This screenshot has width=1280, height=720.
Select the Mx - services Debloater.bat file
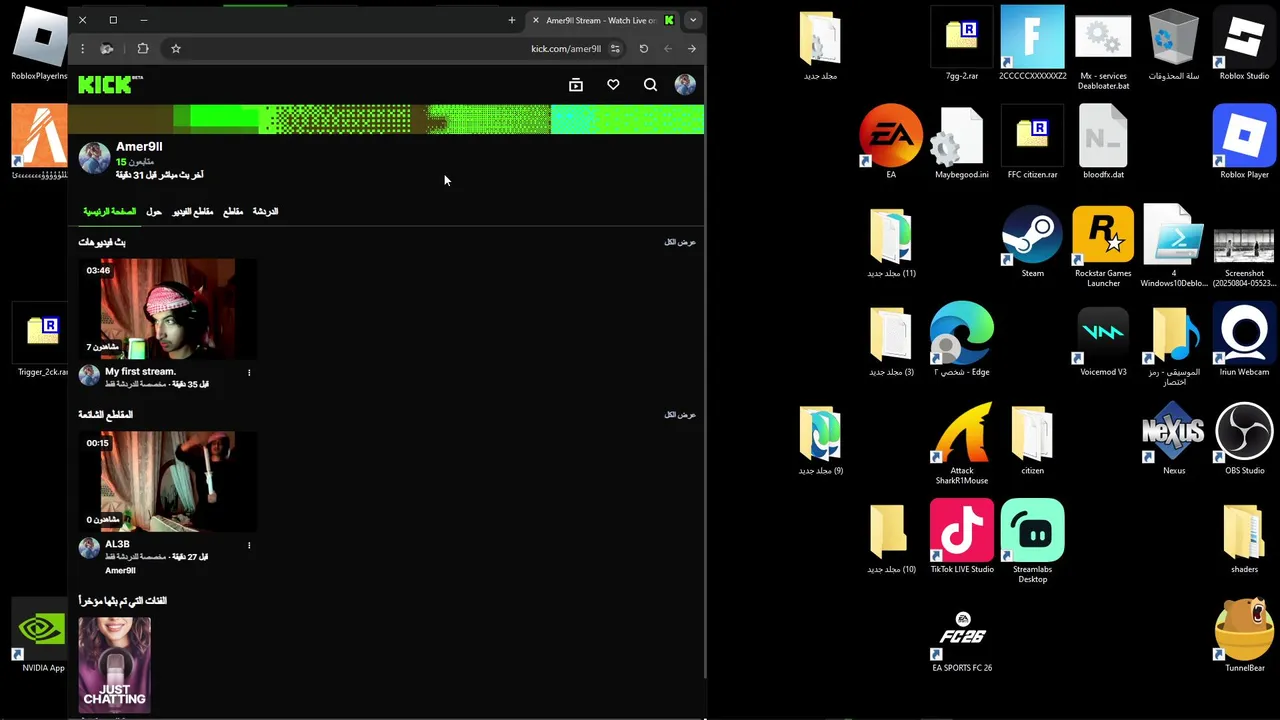tap(1103, 50)
